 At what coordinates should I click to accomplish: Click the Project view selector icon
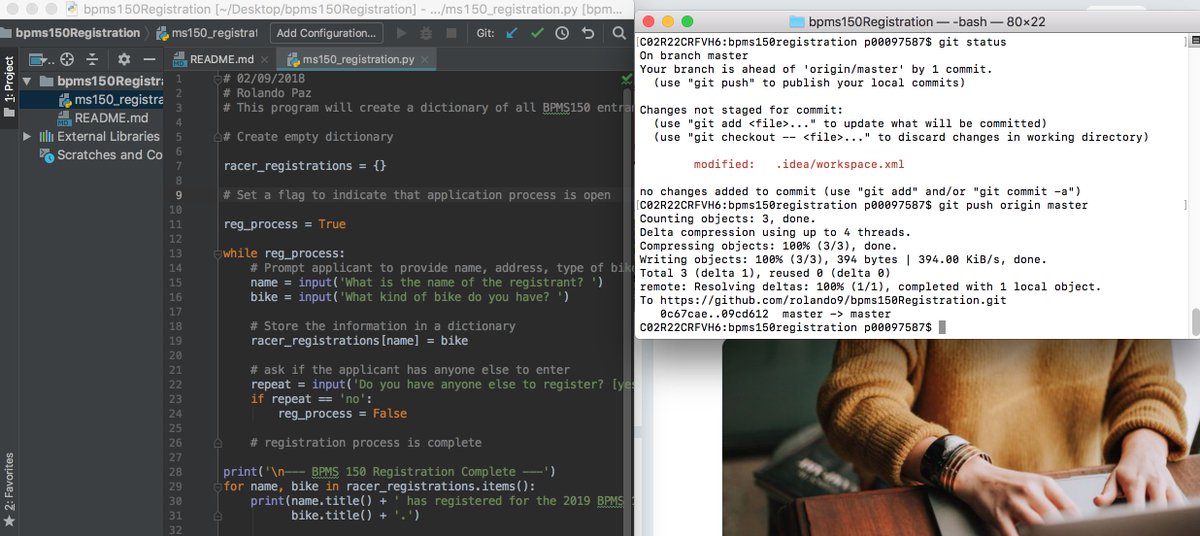pyautogui.click(x=40, y=59)
